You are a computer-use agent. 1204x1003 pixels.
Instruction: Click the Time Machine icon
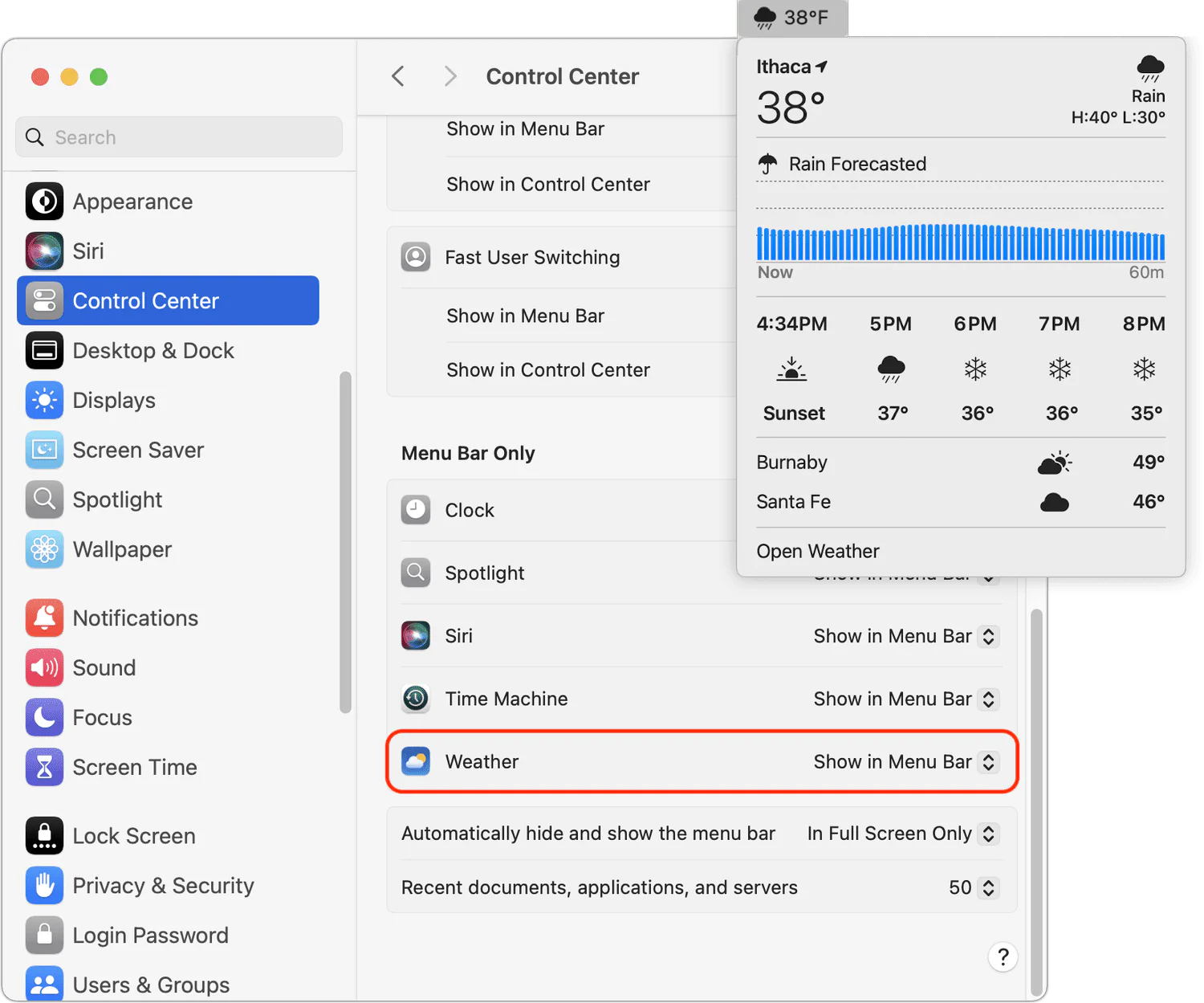(x=416, y=699)
